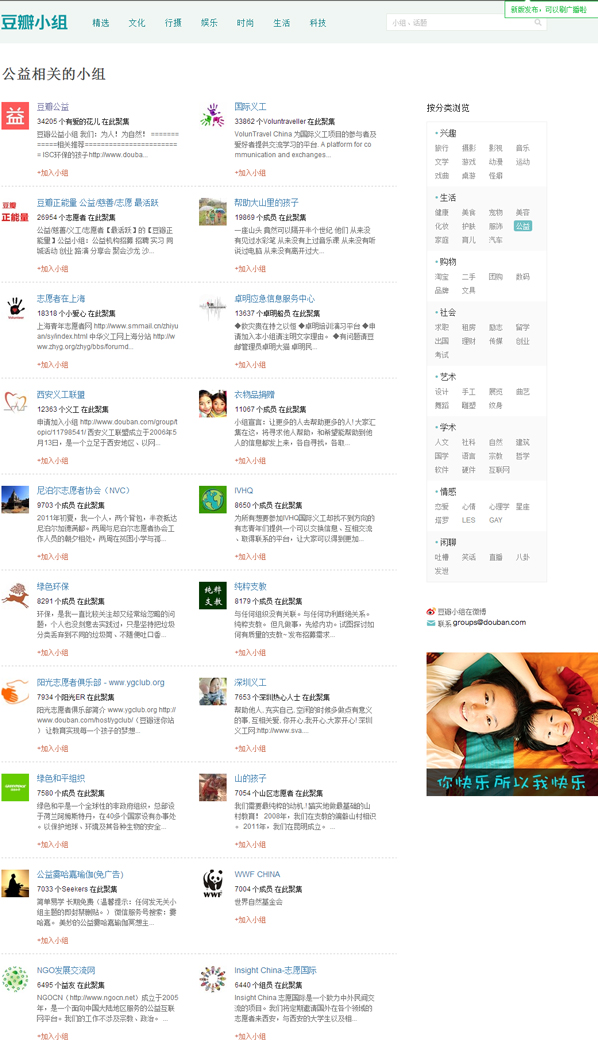Click the 绿色环保 deer icon
The width and height of the screenshot is (598, 1040).
point(15,596)
